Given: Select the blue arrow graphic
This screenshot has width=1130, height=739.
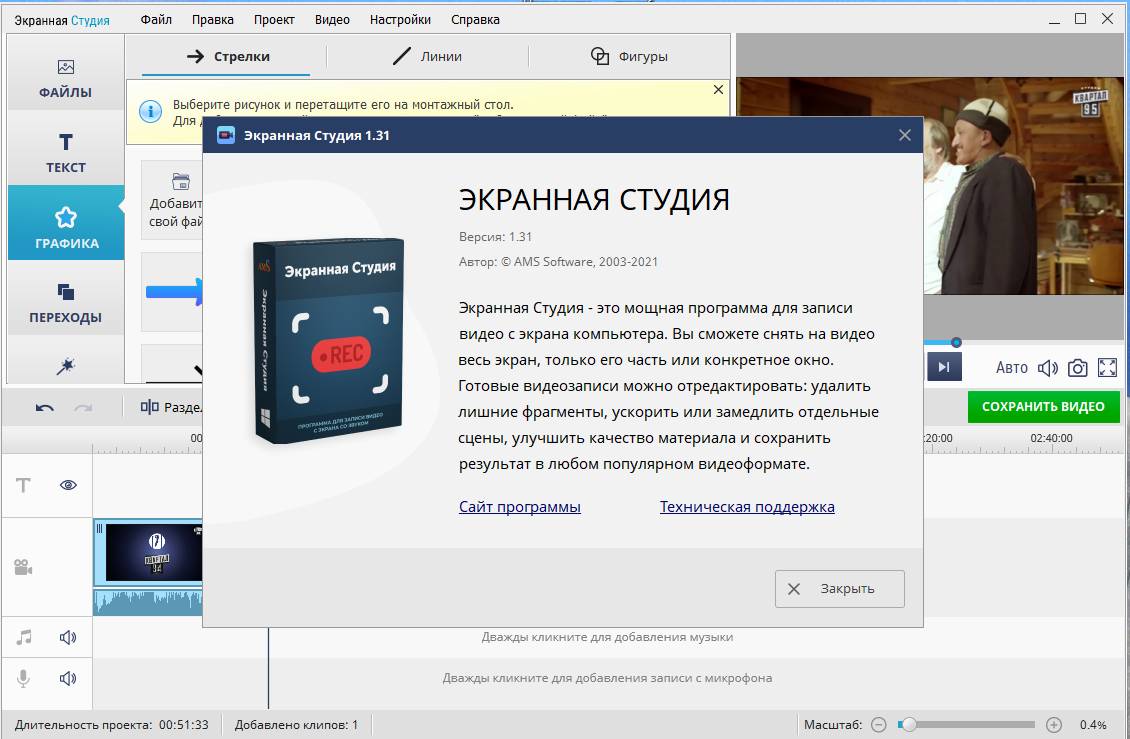Looking at the screenshot, I should [174, 291].
